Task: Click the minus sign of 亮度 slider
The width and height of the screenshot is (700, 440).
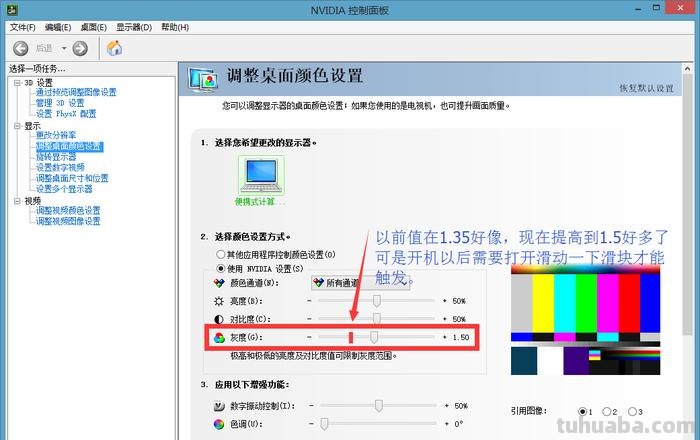Action: tap(309, 301)
